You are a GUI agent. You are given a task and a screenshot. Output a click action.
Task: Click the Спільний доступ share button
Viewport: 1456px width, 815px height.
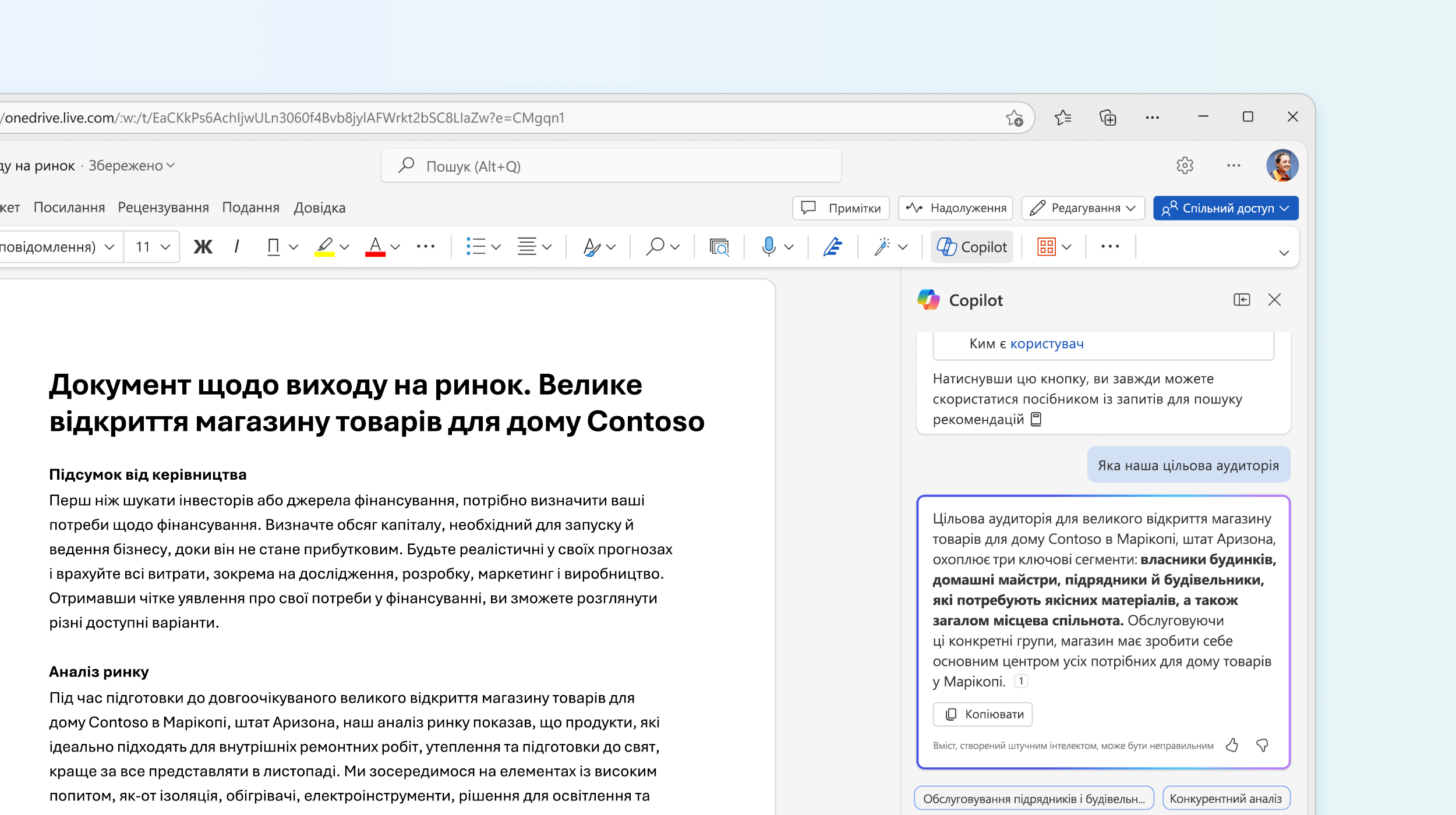click(1225, 208)
